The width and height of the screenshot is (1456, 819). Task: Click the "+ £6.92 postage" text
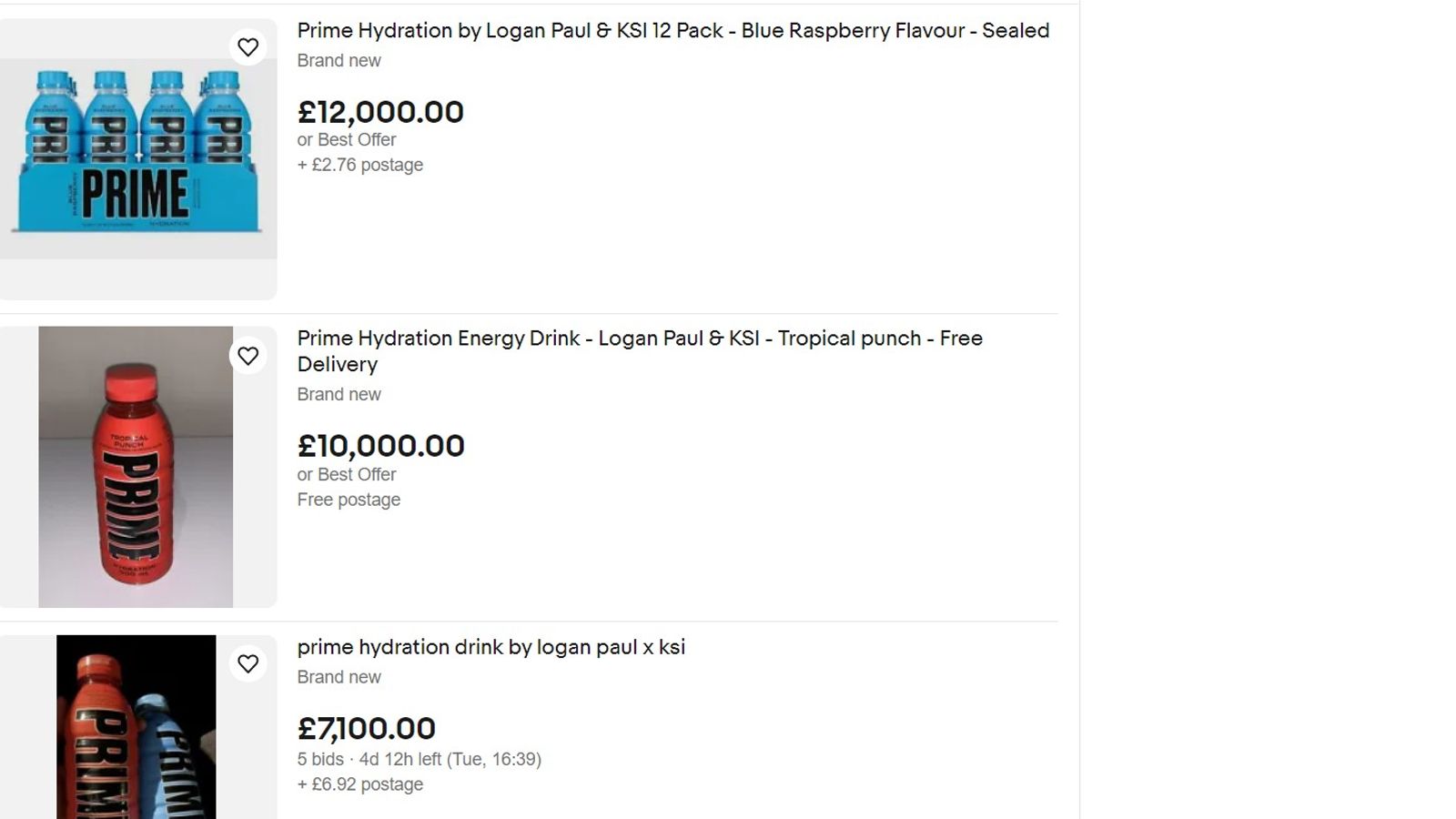click(x=360, y=784)
